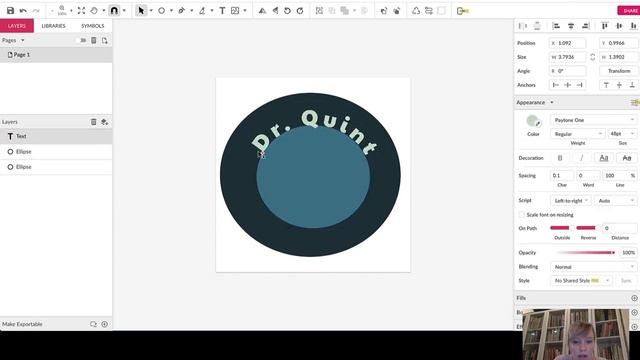The image size is (640, 360).
Task: Select the first Ellipse layer
Action: (56, 151)
